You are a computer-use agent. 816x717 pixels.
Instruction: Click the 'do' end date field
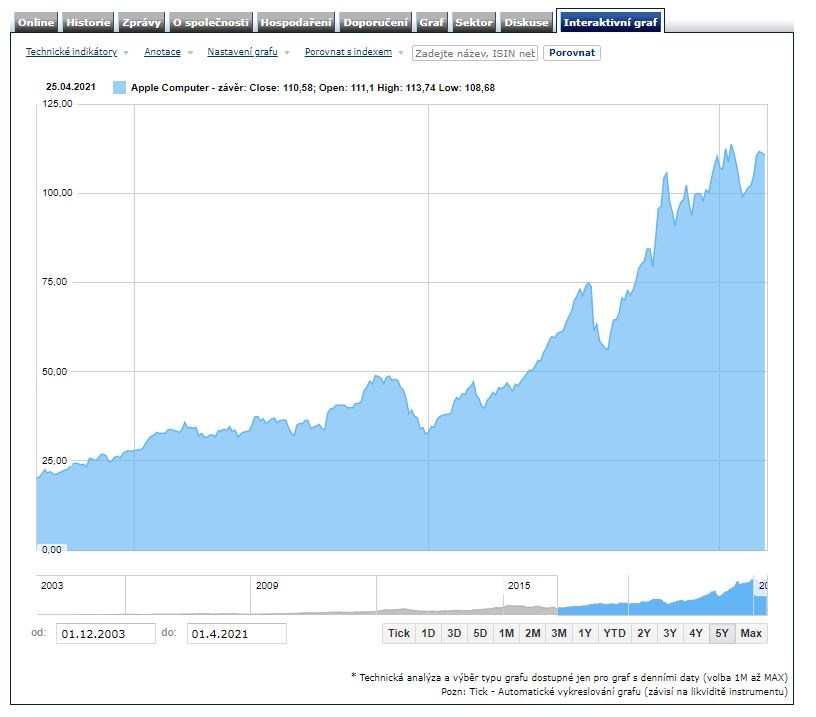click(236, 633)
